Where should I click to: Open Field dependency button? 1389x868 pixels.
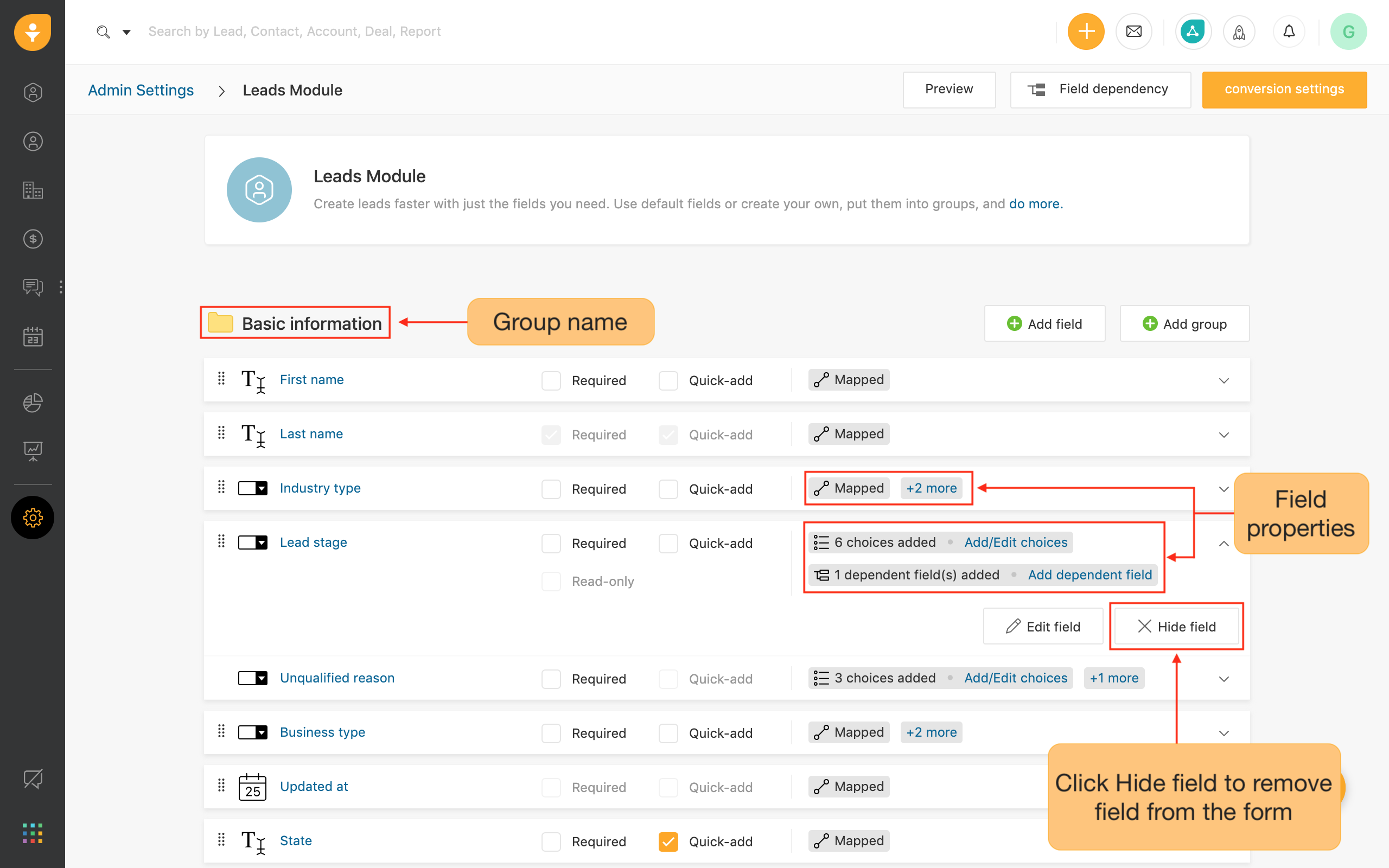tap(1100, 90)
